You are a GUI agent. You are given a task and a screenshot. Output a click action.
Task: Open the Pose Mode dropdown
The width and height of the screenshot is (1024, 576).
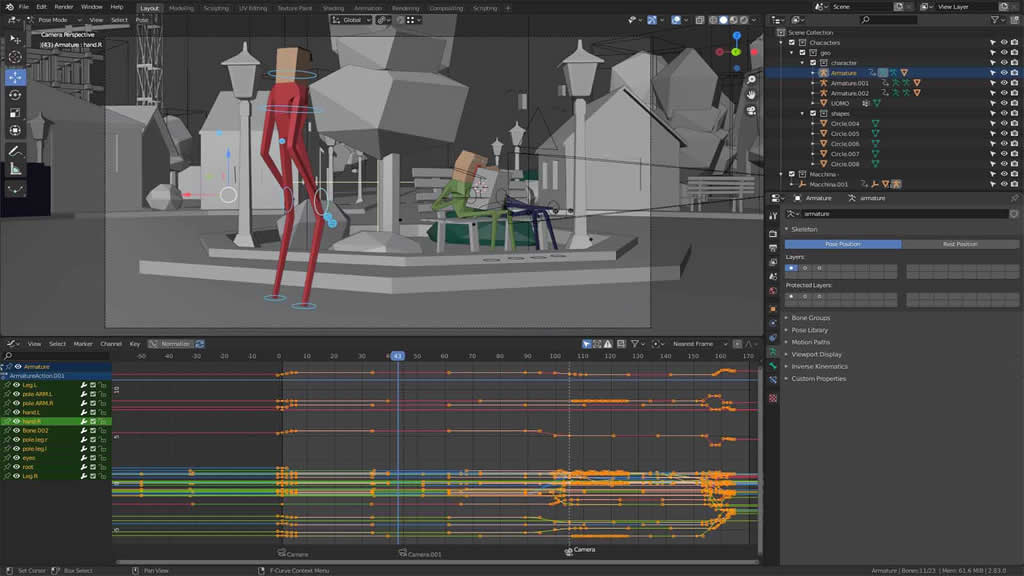pyautogui.click(x=54, y=20)
